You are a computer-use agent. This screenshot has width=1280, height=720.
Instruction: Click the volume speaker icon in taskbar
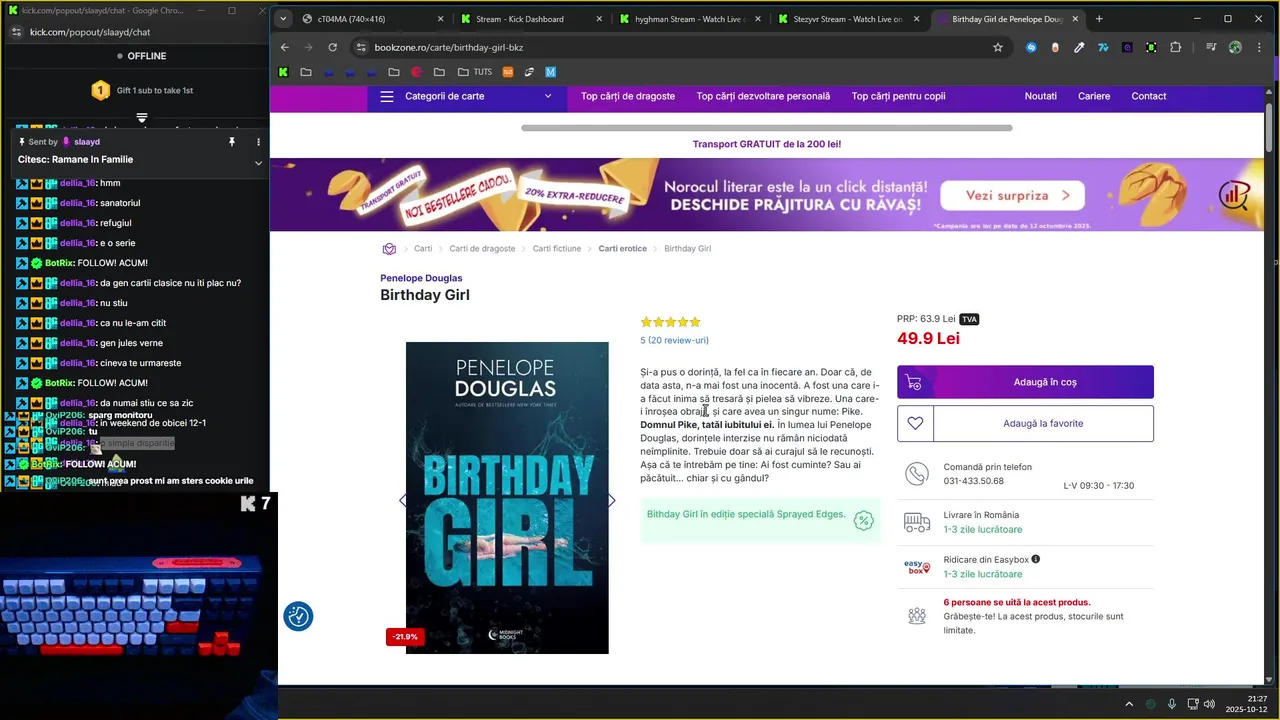(x=1210, y=704)
